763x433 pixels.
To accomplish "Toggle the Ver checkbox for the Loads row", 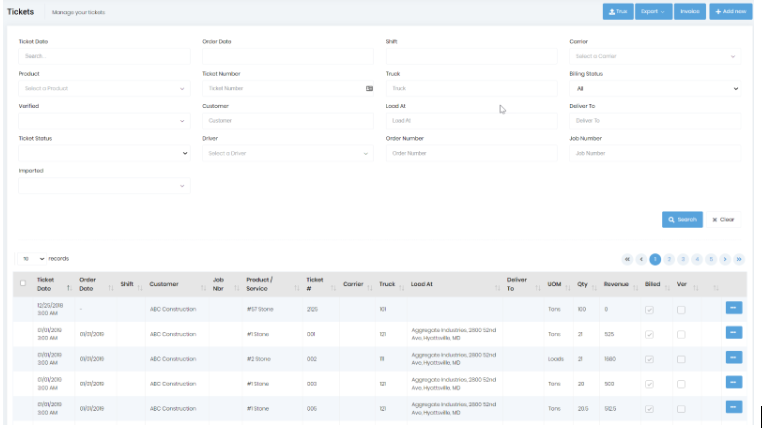I will click(x=681, y=358).
